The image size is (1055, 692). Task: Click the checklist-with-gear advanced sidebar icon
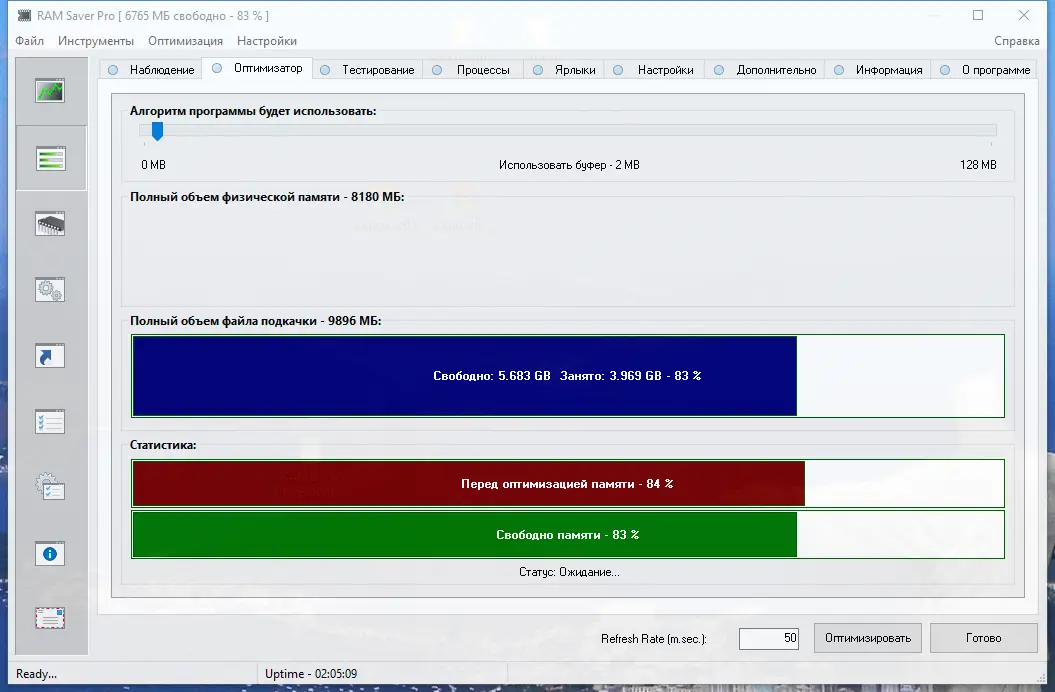[50, 487]
